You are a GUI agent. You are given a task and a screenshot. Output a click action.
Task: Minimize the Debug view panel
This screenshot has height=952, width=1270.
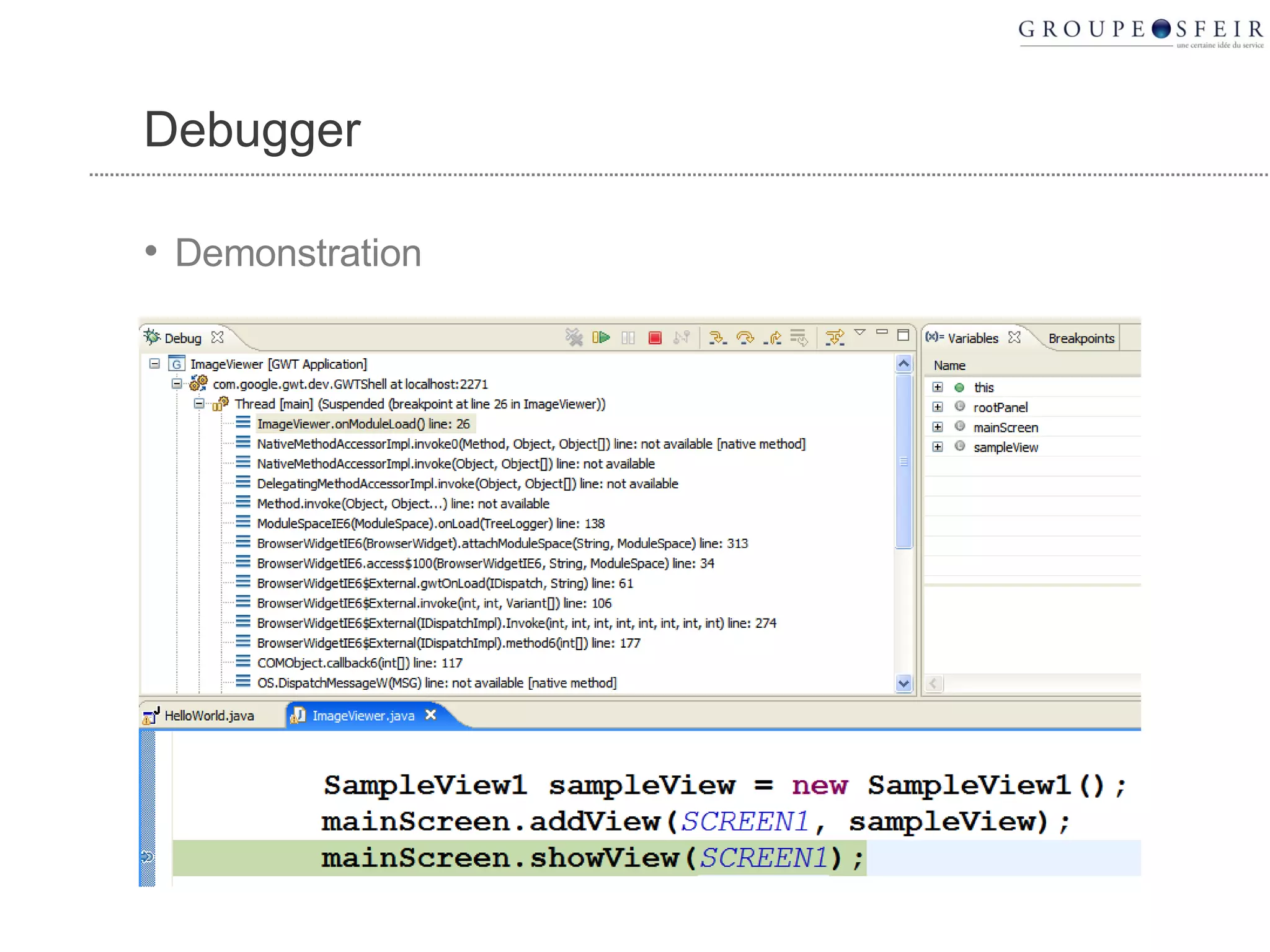tap(882, 333)
